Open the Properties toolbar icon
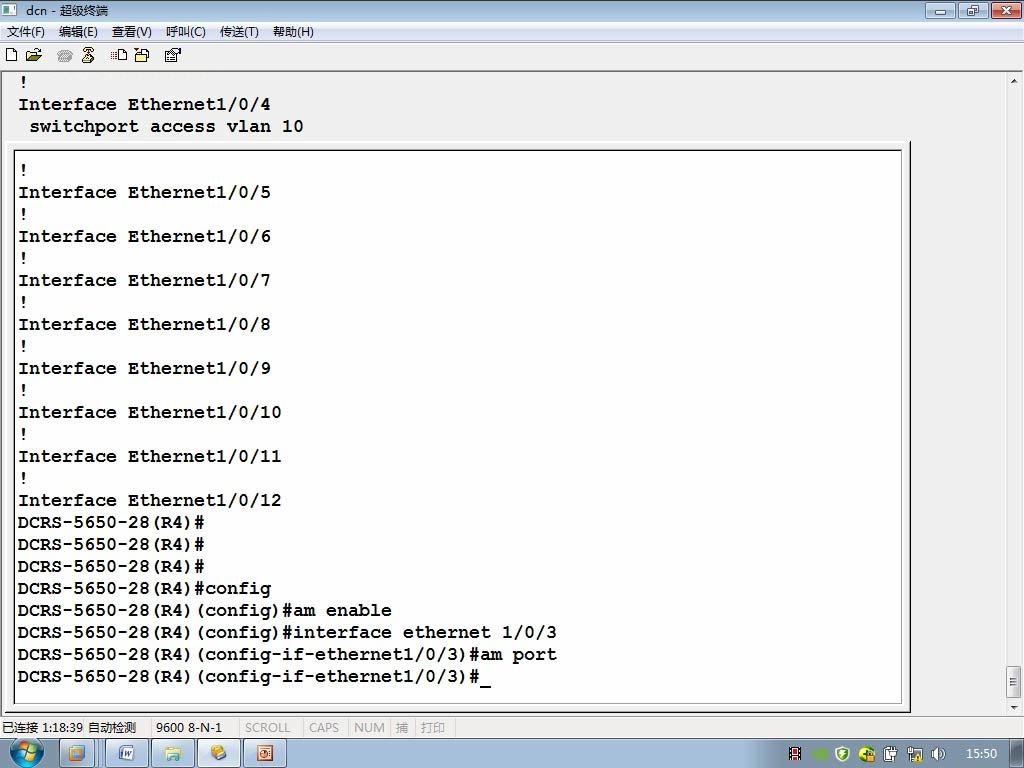 coord(172,56)
